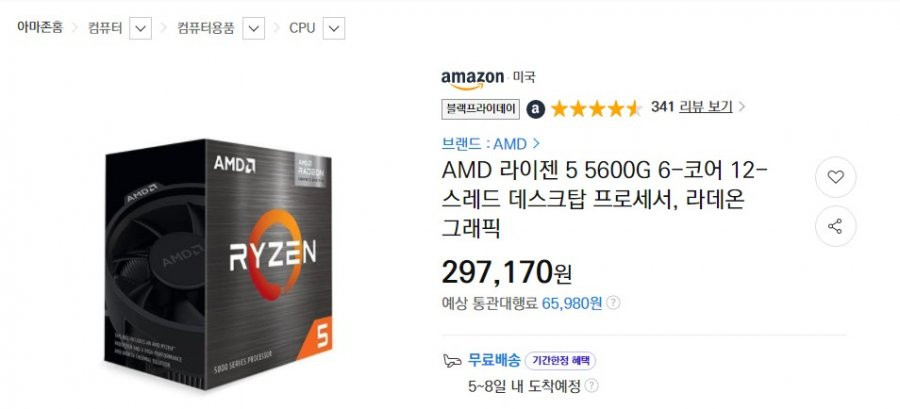Click the help icon beside 통관대행료 amount
Viewport: 900px width, 409px height.
pyautogui.click(x=614, y=303)
